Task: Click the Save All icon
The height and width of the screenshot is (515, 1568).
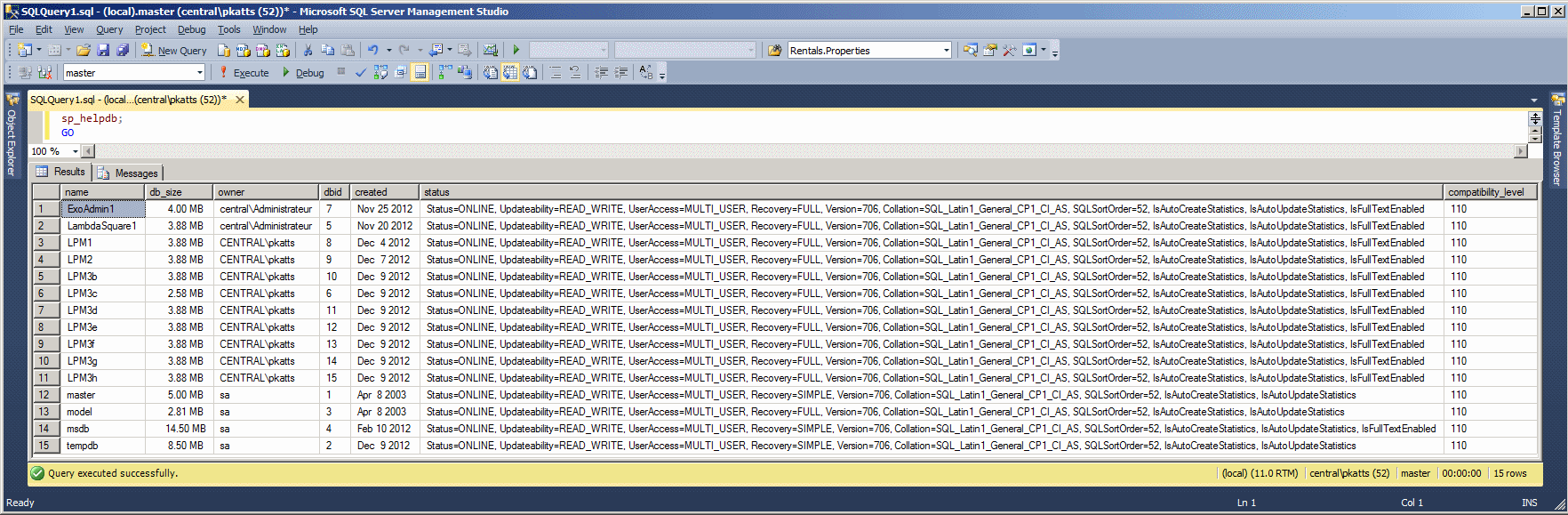Action: [x=123, y=51]
